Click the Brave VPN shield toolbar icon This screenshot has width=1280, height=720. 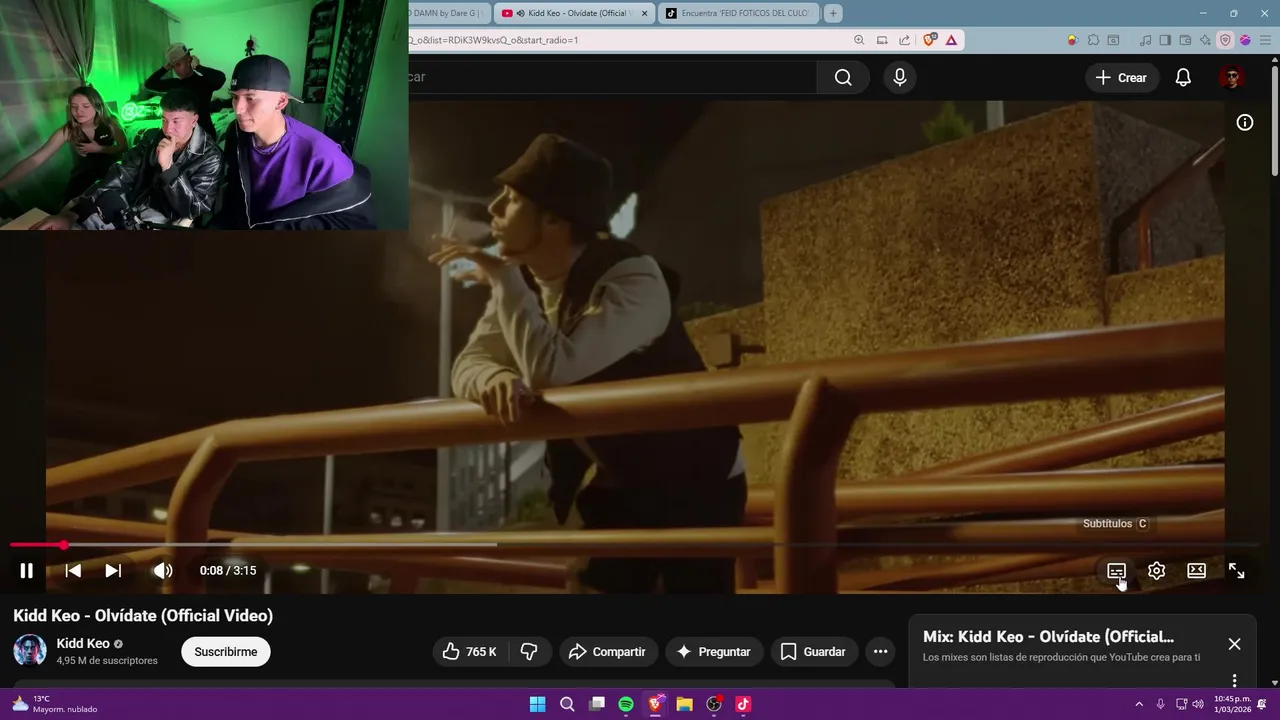pyautogui.click(x=1225, y=40)
